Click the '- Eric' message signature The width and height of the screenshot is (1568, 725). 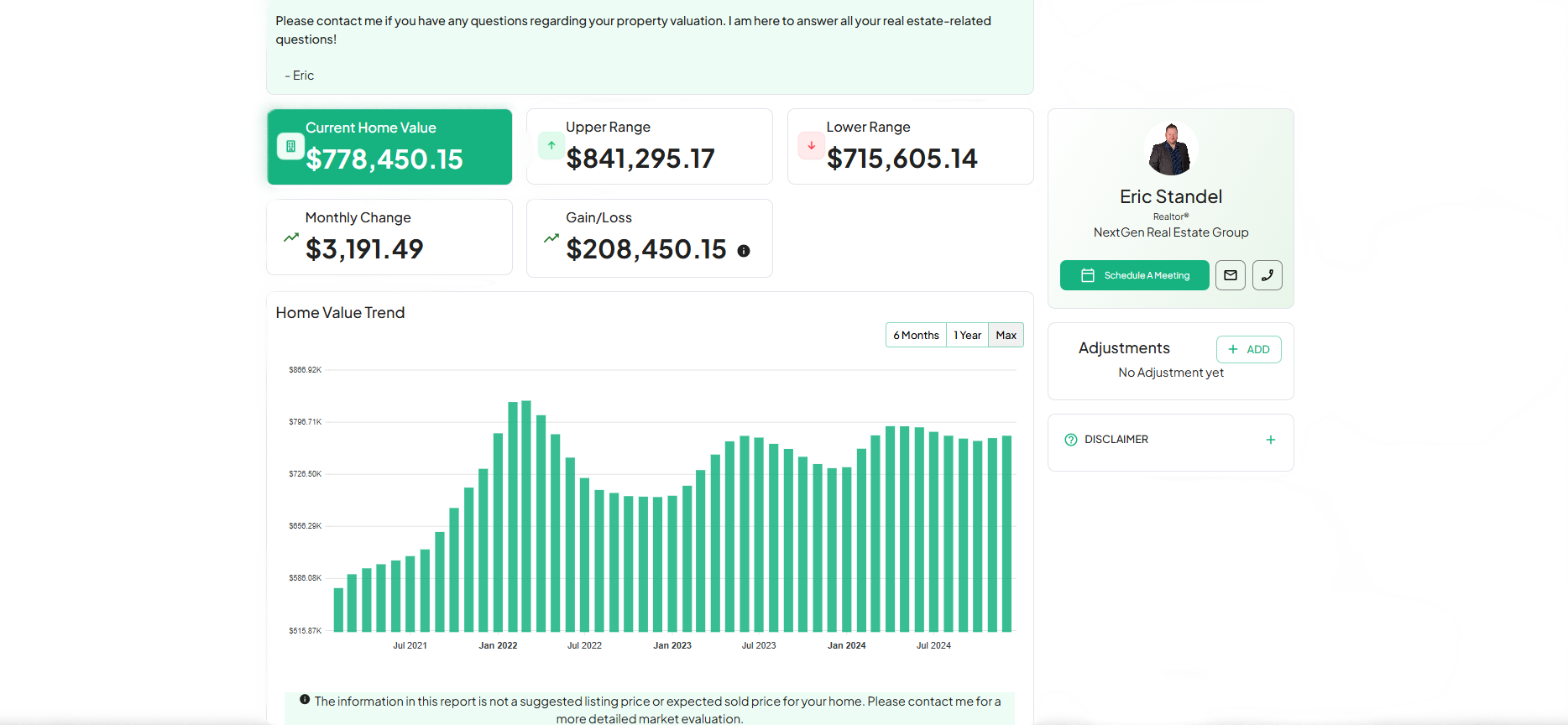300,76
